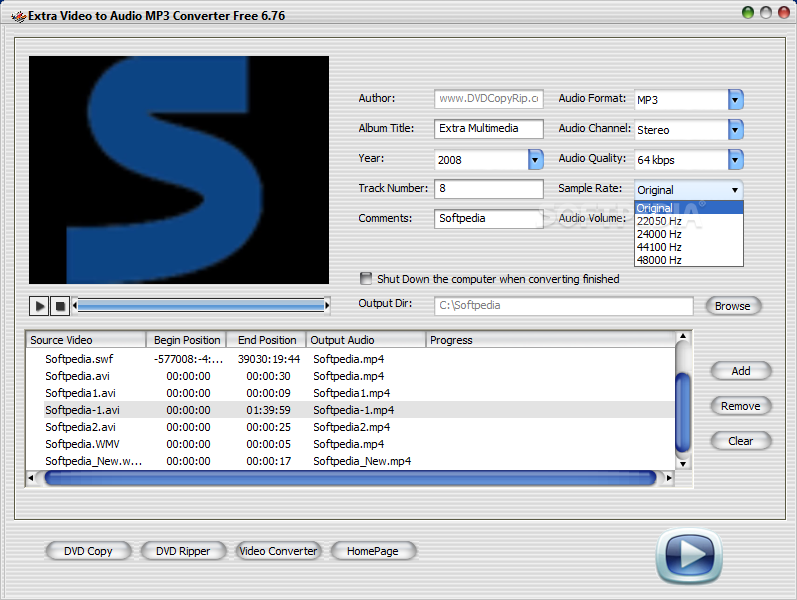Click the green minimize button

(x=747, y=13)
